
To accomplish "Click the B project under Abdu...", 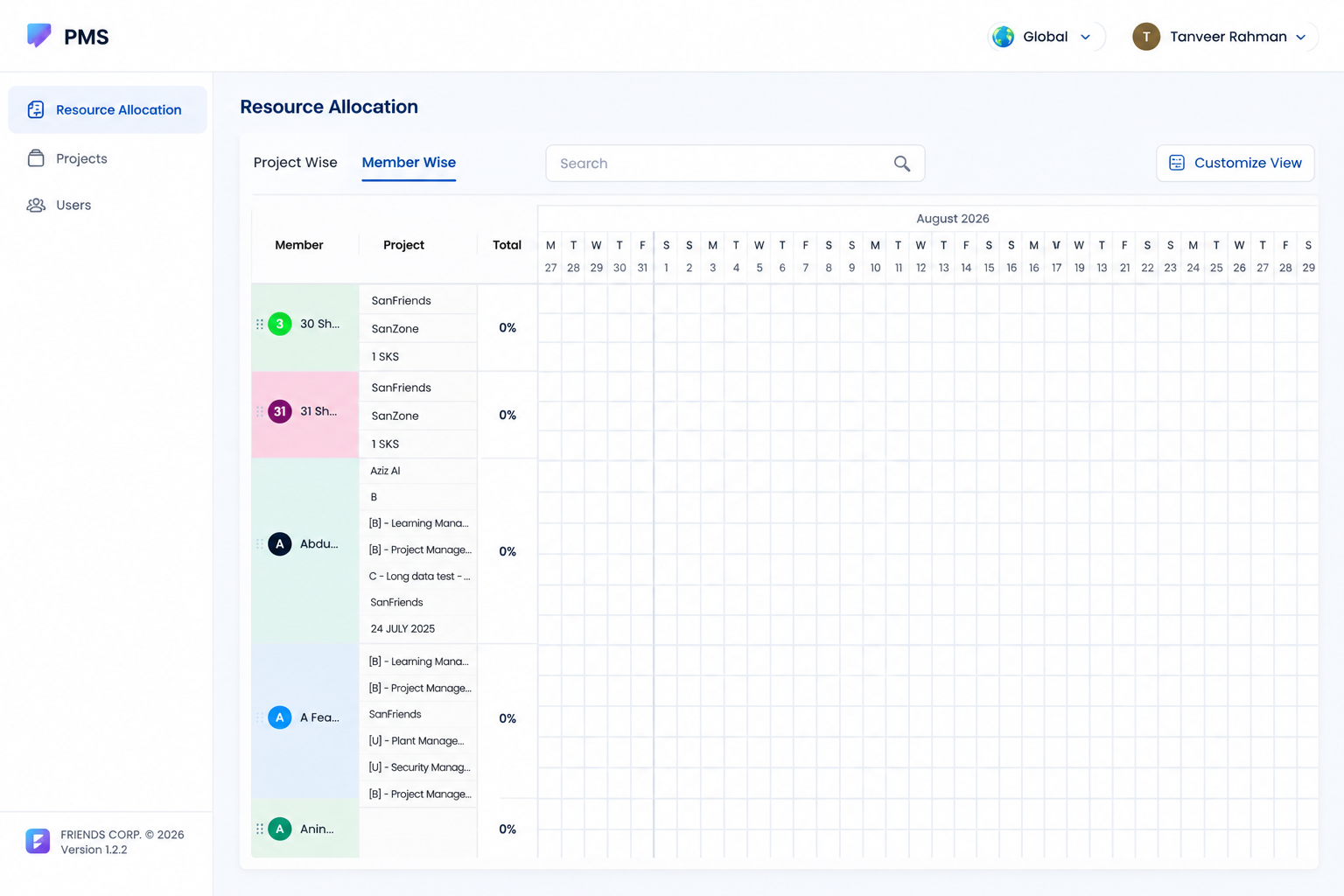I will (374, 497).
